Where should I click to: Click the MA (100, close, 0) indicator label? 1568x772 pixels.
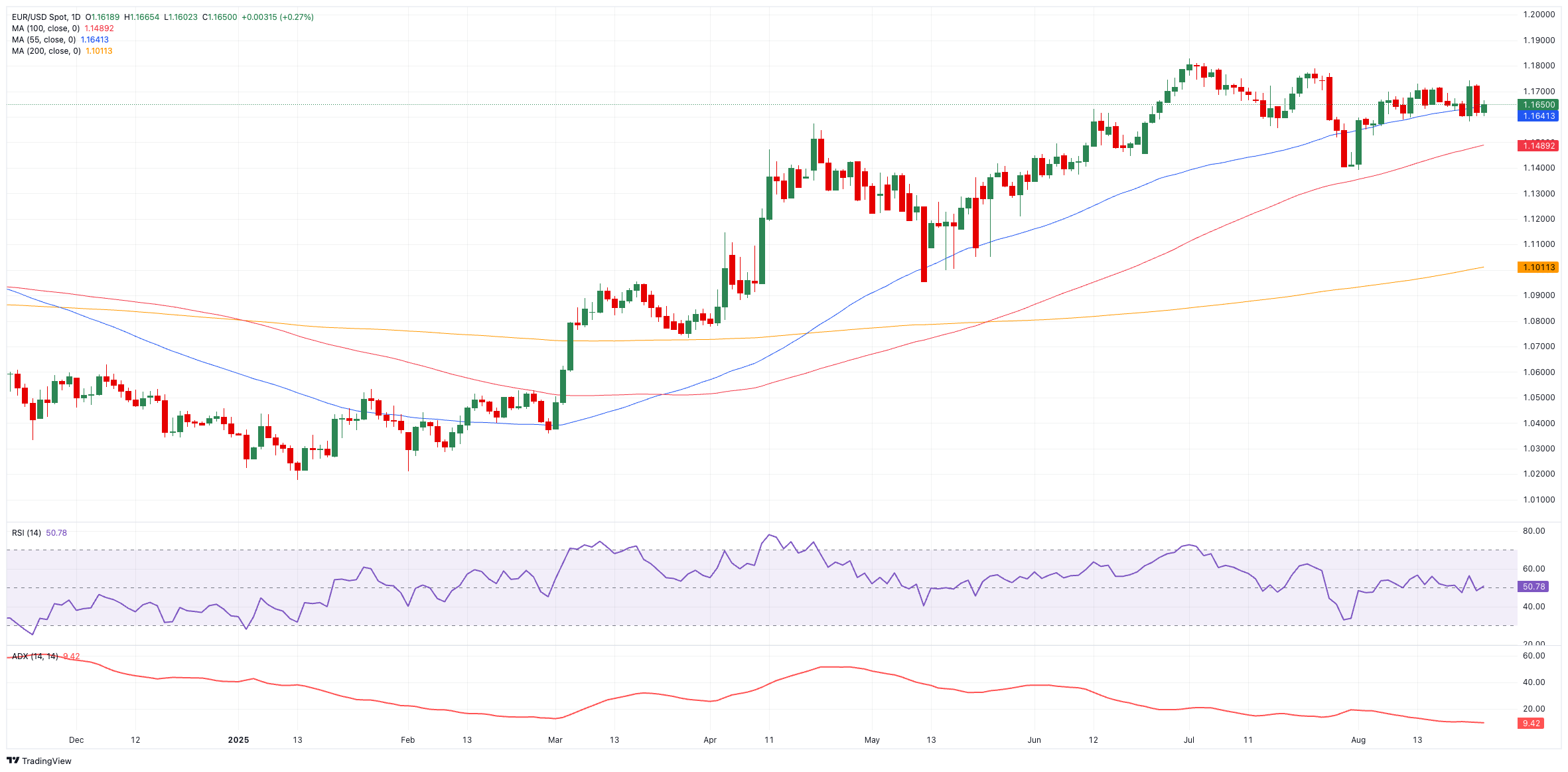click(46, 29)
